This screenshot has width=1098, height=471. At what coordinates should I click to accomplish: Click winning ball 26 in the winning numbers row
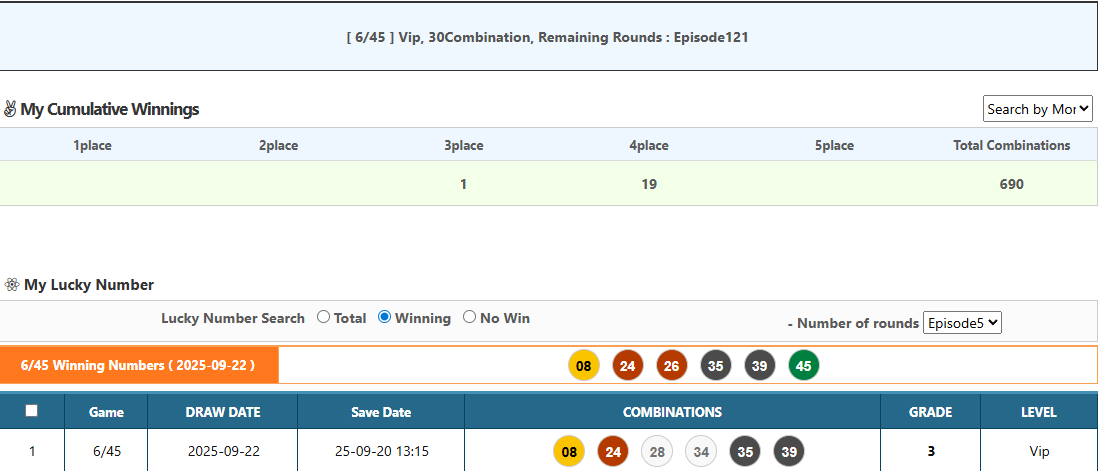point(671,366)
